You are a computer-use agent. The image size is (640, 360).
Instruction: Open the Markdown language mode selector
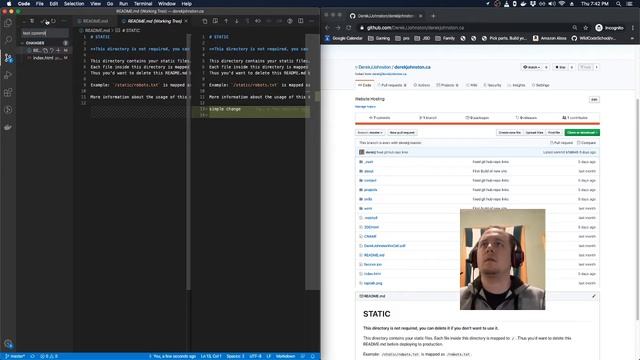285,356
